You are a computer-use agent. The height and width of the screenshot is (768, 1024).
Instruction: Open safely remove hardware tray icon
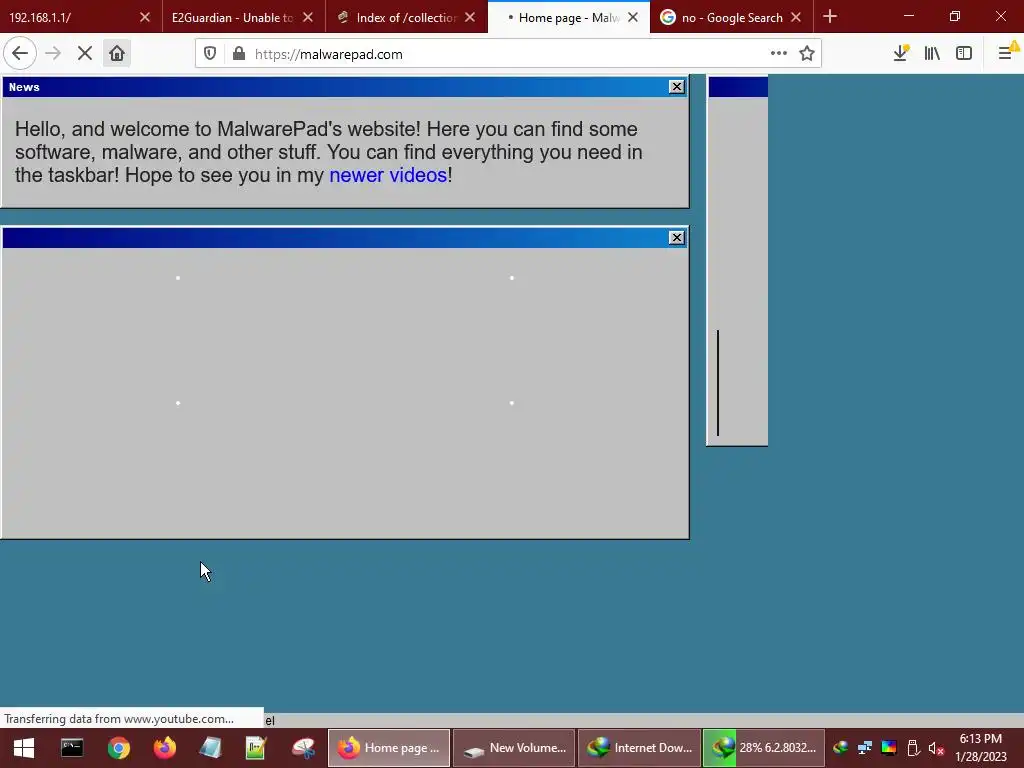coord(913,748)
